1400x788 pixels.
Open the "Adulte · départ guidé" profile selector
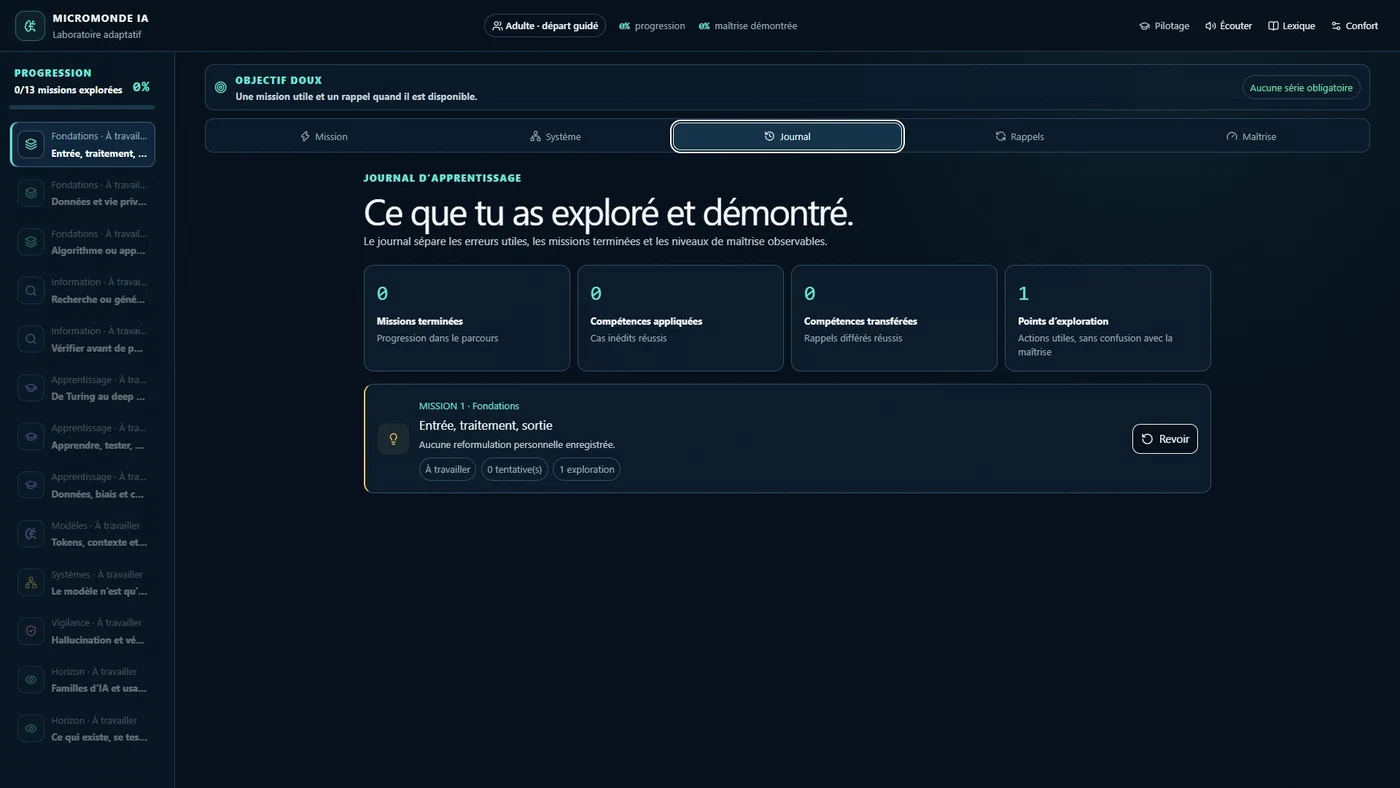point(545,26)
